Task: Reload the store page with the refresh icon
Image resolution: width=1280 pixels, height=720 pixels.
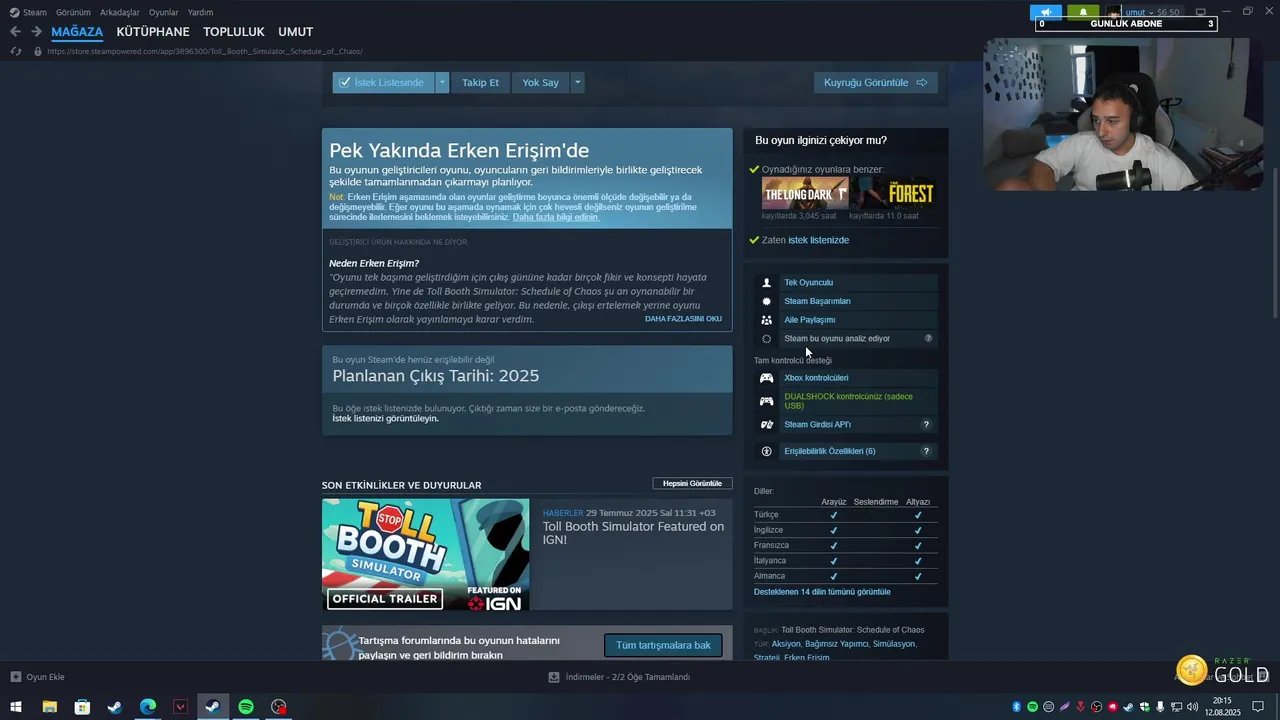Action: 15,51
